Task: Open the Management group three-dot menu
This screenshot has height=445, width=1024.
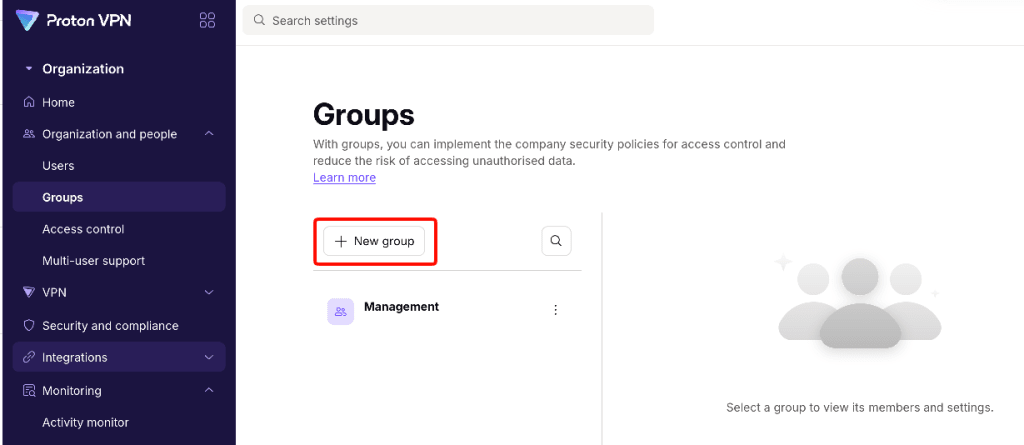Action: pyautogui.click(x=556, y=310)
